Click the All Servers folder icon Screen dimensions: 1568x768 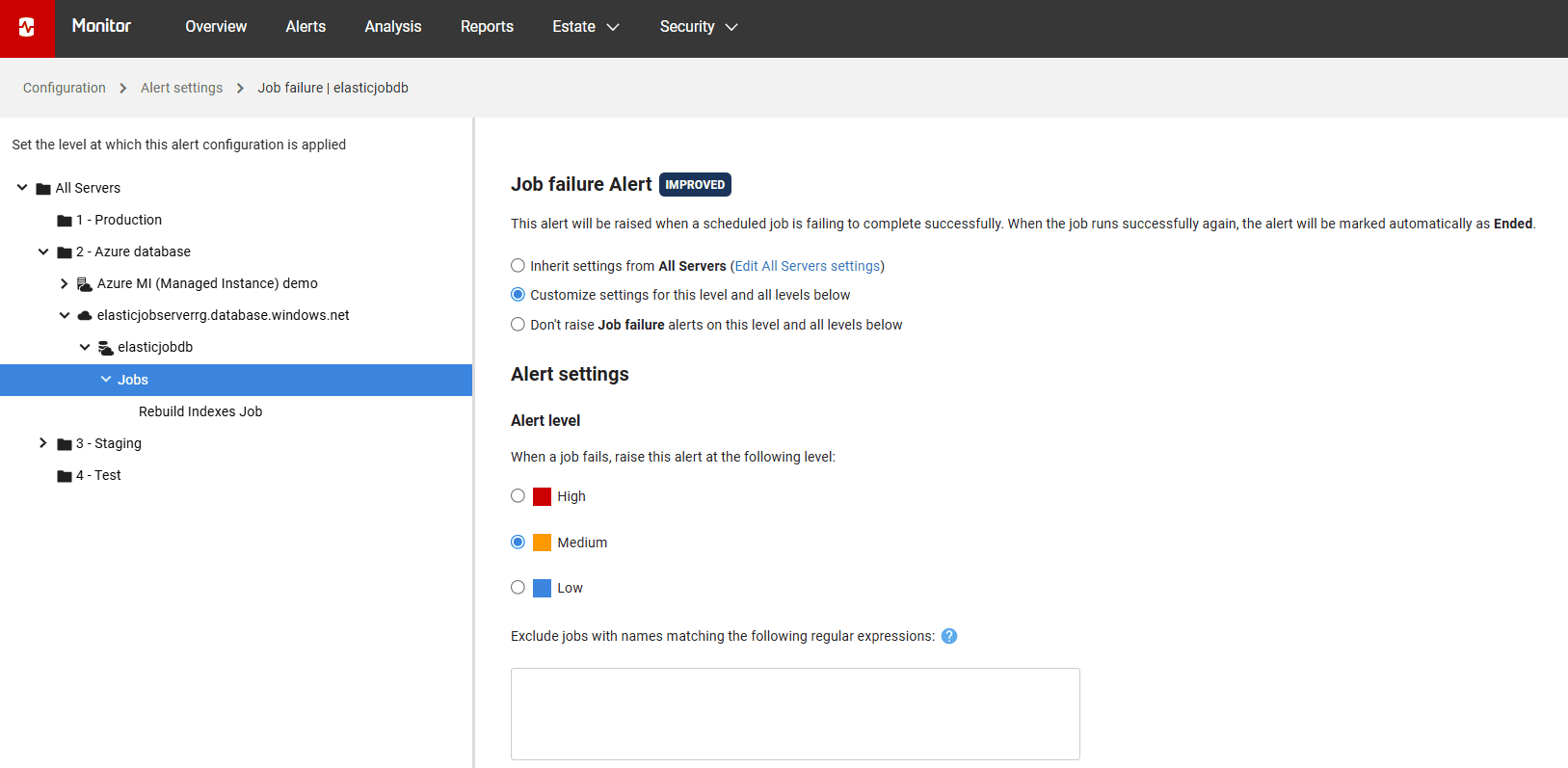(x=43, y=189)
